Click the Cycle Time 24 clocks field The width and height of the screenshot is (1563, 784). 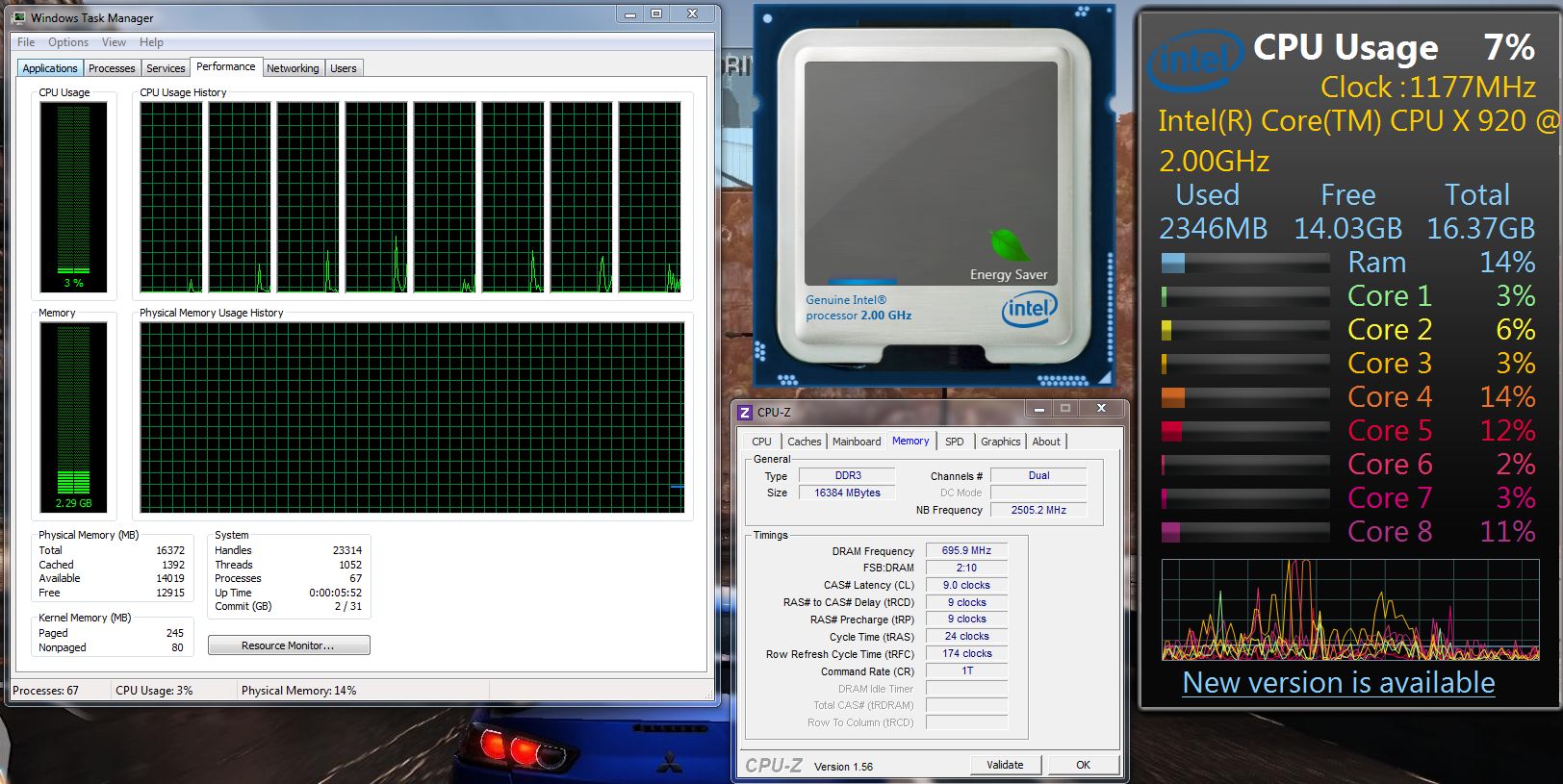[x=966, y=636]
